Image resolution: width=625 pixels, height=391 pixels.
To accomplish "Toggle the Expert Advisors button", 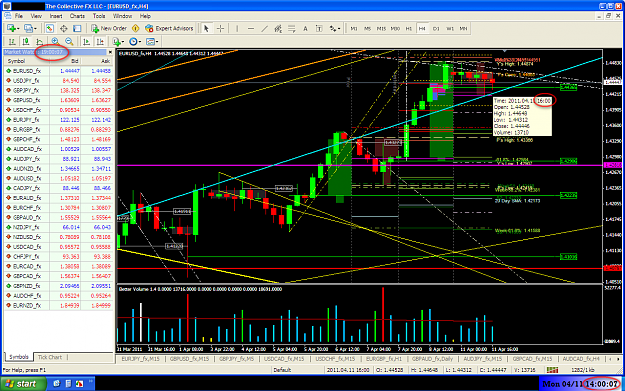I will coord(169,28).
